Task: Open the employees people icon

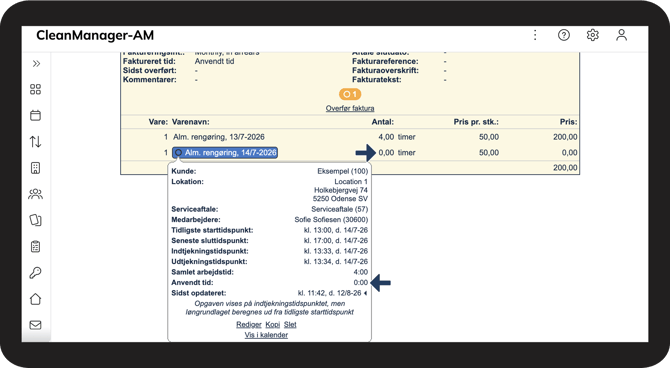Action: pos(35,194)
